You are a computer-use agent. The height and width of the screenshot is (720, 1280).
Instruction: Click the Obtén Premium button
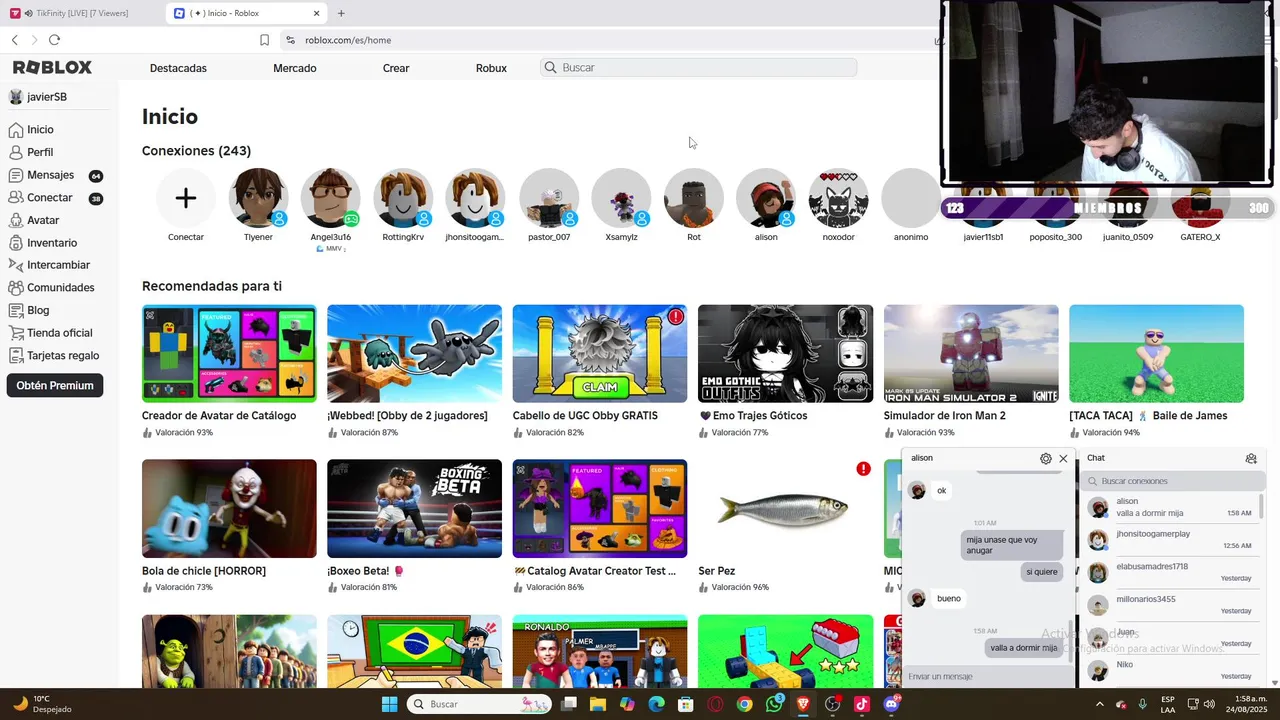(55, 385)
